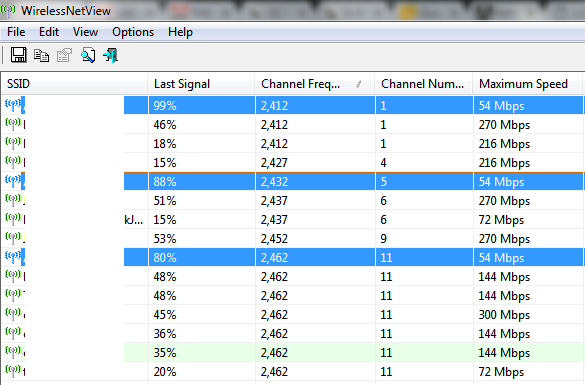585x385 pixels.
Task: Click the WirelessNetView title bar app icon
Action: pyautogui.click(x=8, y=10)
